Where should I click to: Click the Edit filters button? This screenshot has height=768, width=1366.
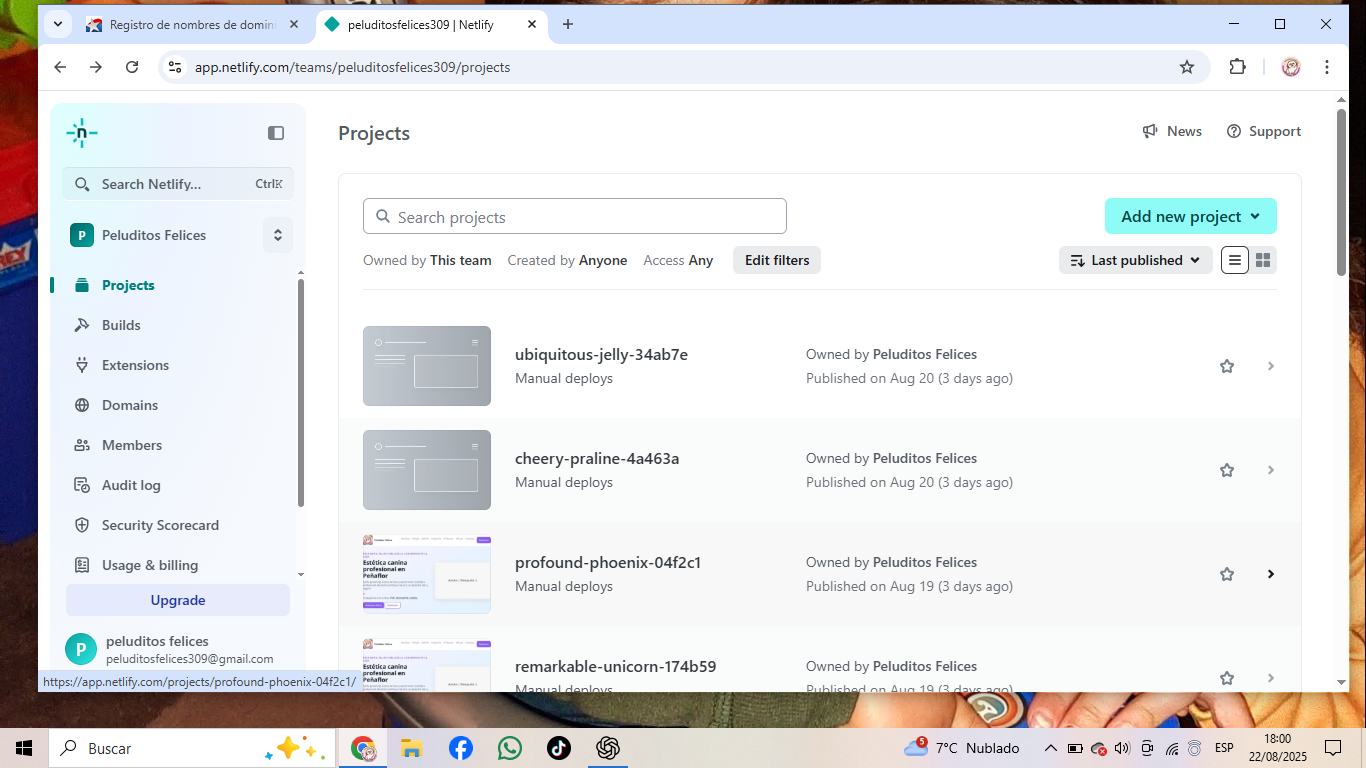pyautogui.click(x=777, y=260)
